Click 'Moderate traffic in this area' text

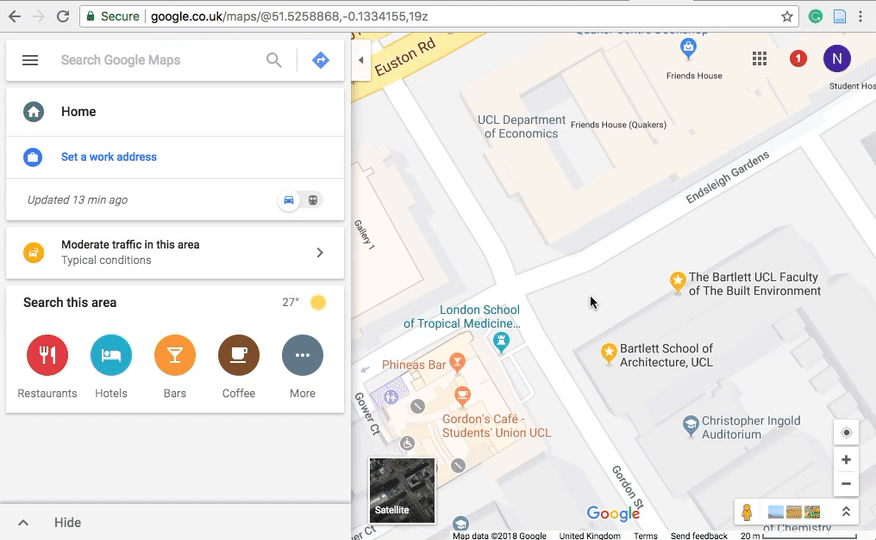[x=130, y=245]
